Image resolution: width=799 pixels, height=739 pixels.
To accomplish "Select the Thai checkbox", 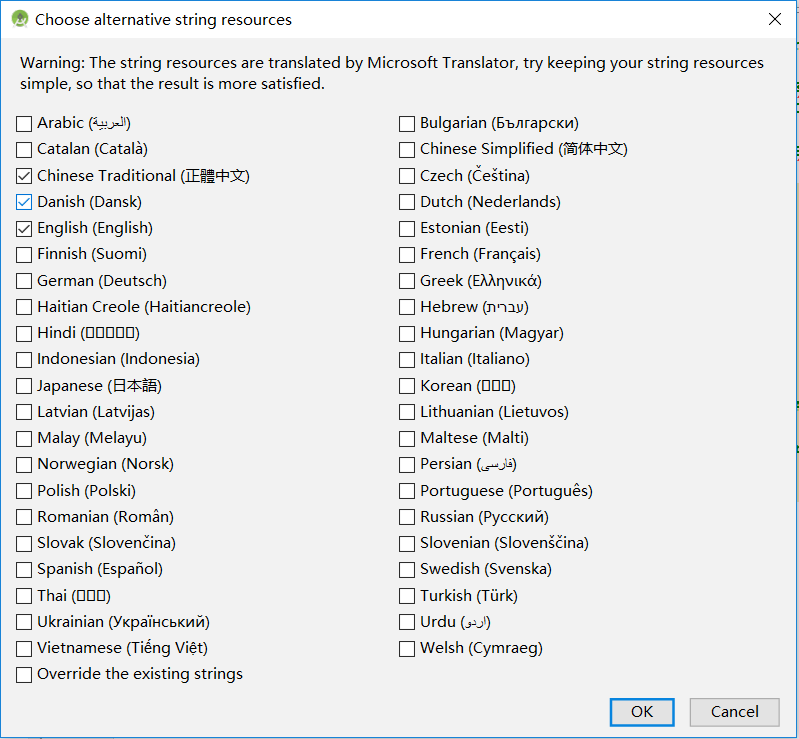I will tap(24, 596).
